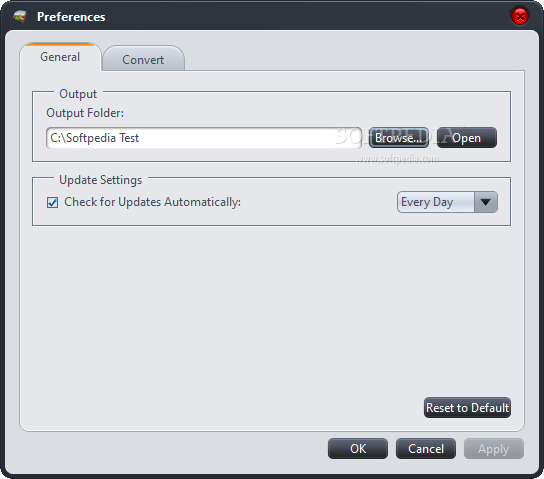This screenshot has height=479, width=544.
Task: Click Reset to Default
Action: [x=467, y=408]
